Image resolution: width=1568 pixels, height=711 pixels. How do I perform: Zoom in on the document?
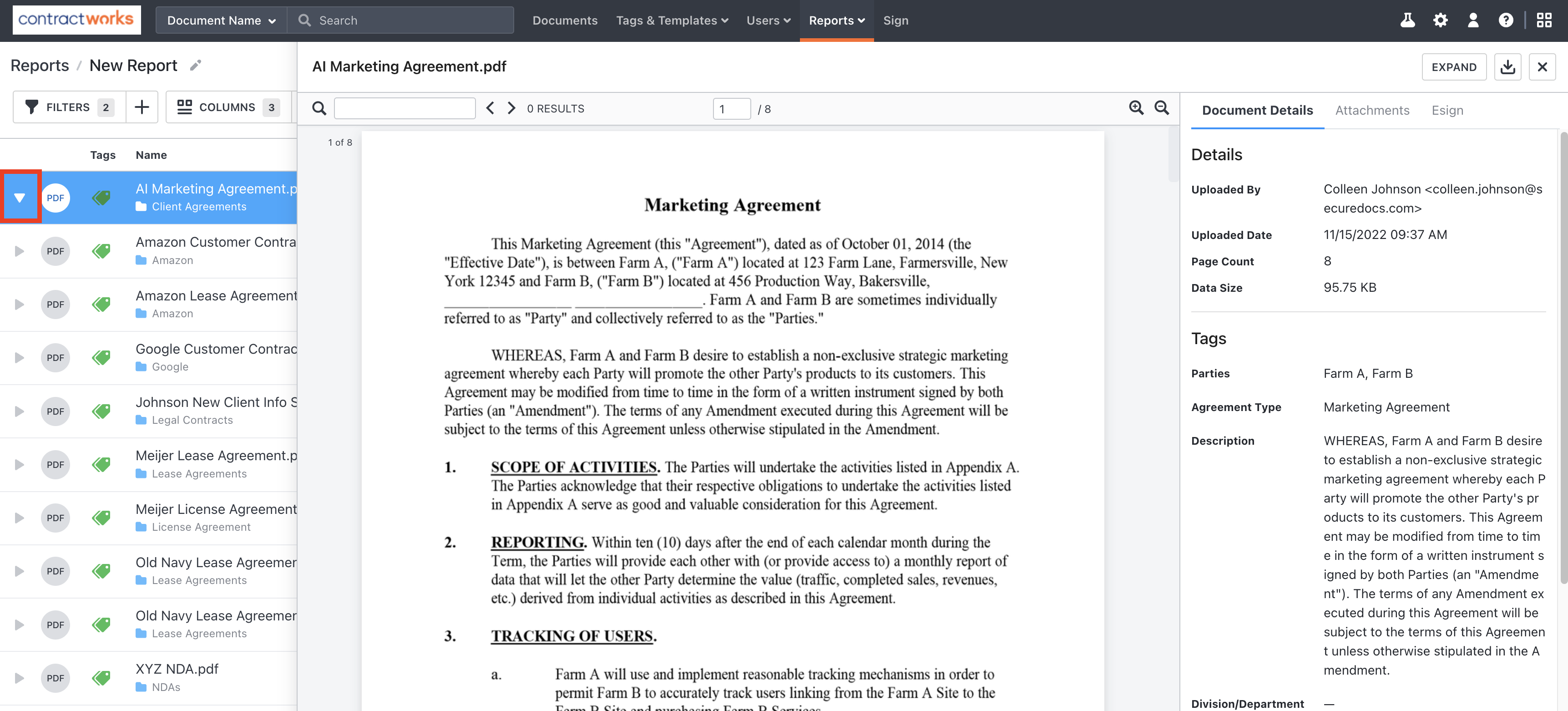1136,108
